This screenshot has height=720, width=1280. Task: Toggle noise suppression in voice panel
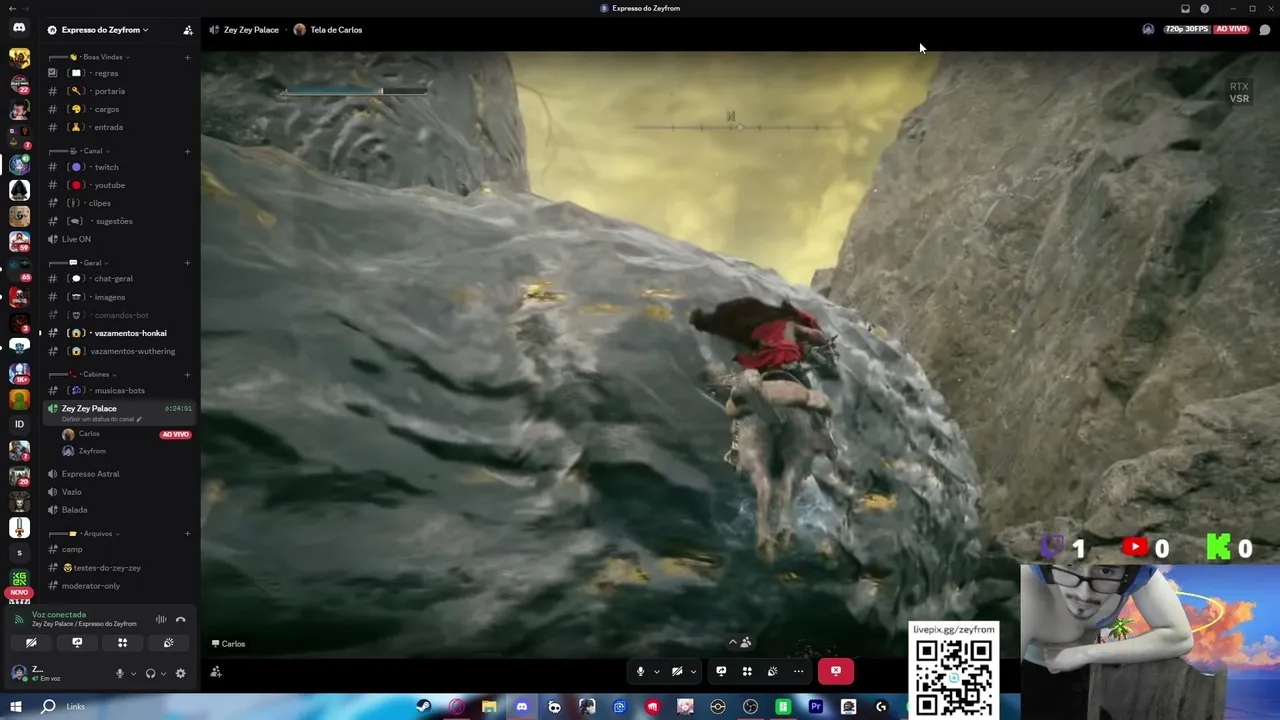(161, 620)
